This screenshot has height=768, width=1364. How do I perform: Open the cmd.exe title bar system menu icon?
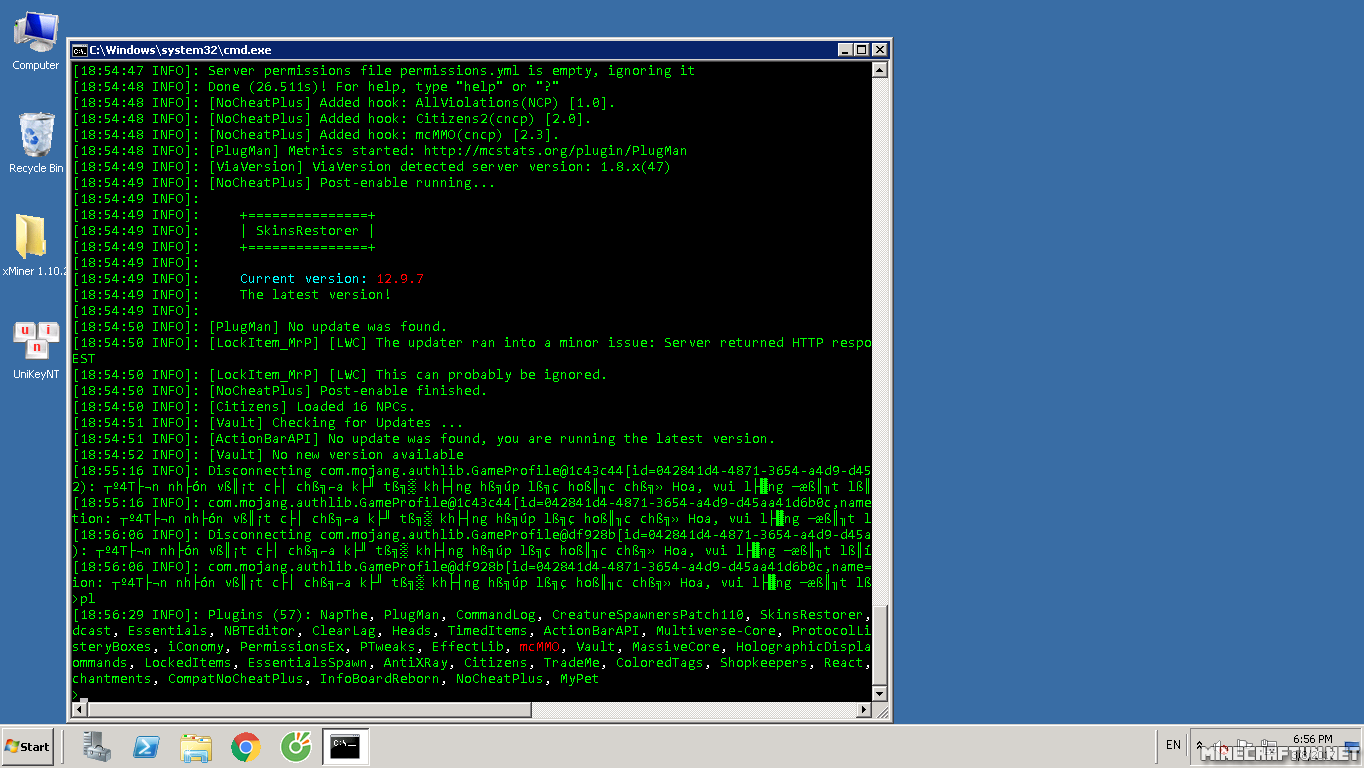click(x=80, y=50)
